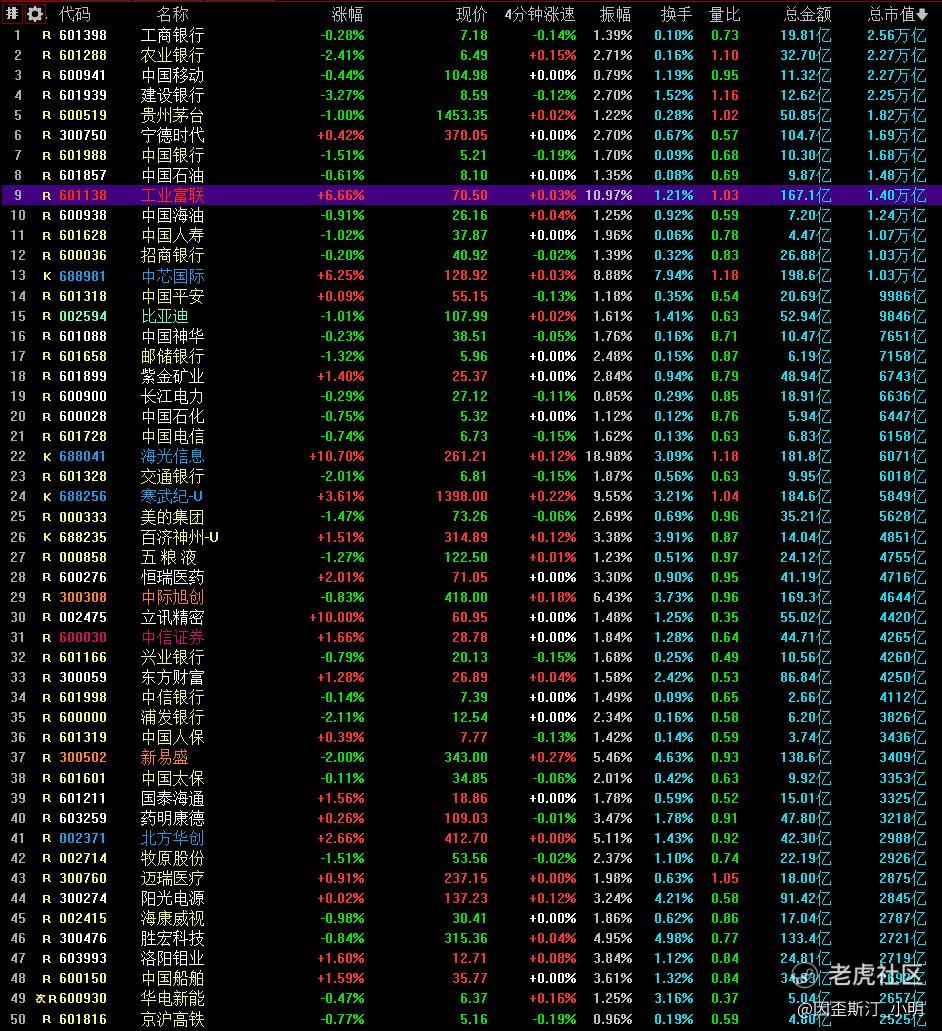The image size is (942, 1031).
Task: Click 中国海油 stock name
Action: (172, 216)
